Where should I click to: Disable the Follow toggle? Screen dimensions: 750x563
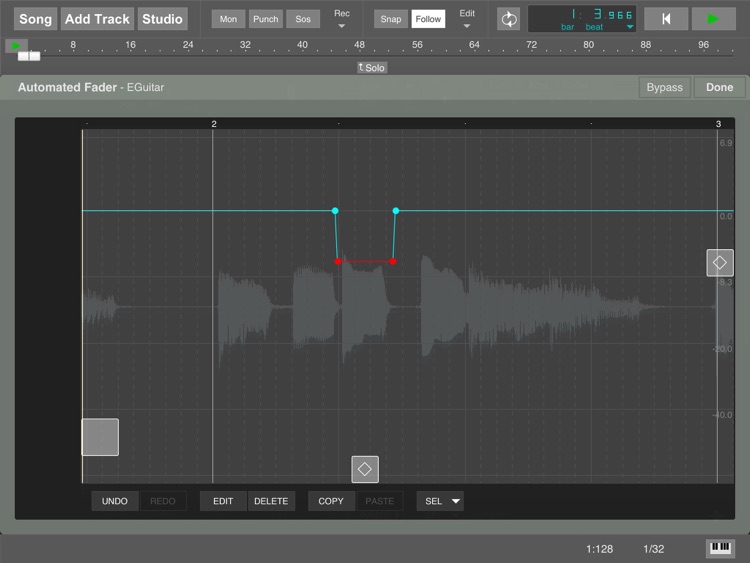(x=428, y=19)
